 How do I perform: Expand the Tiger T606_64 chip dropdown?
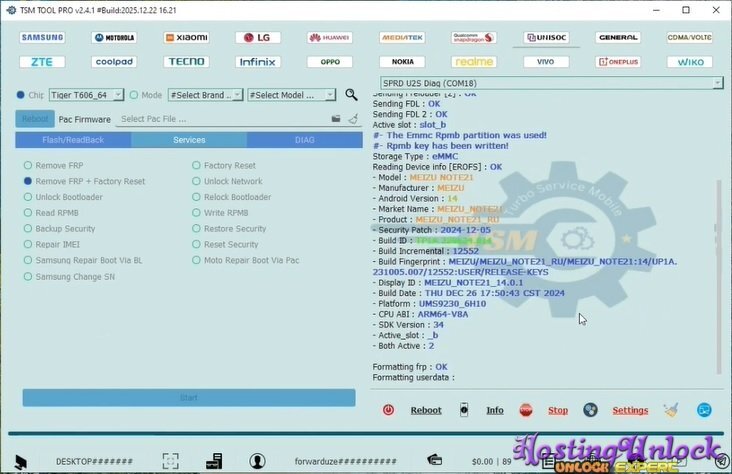tap(119, 95)
